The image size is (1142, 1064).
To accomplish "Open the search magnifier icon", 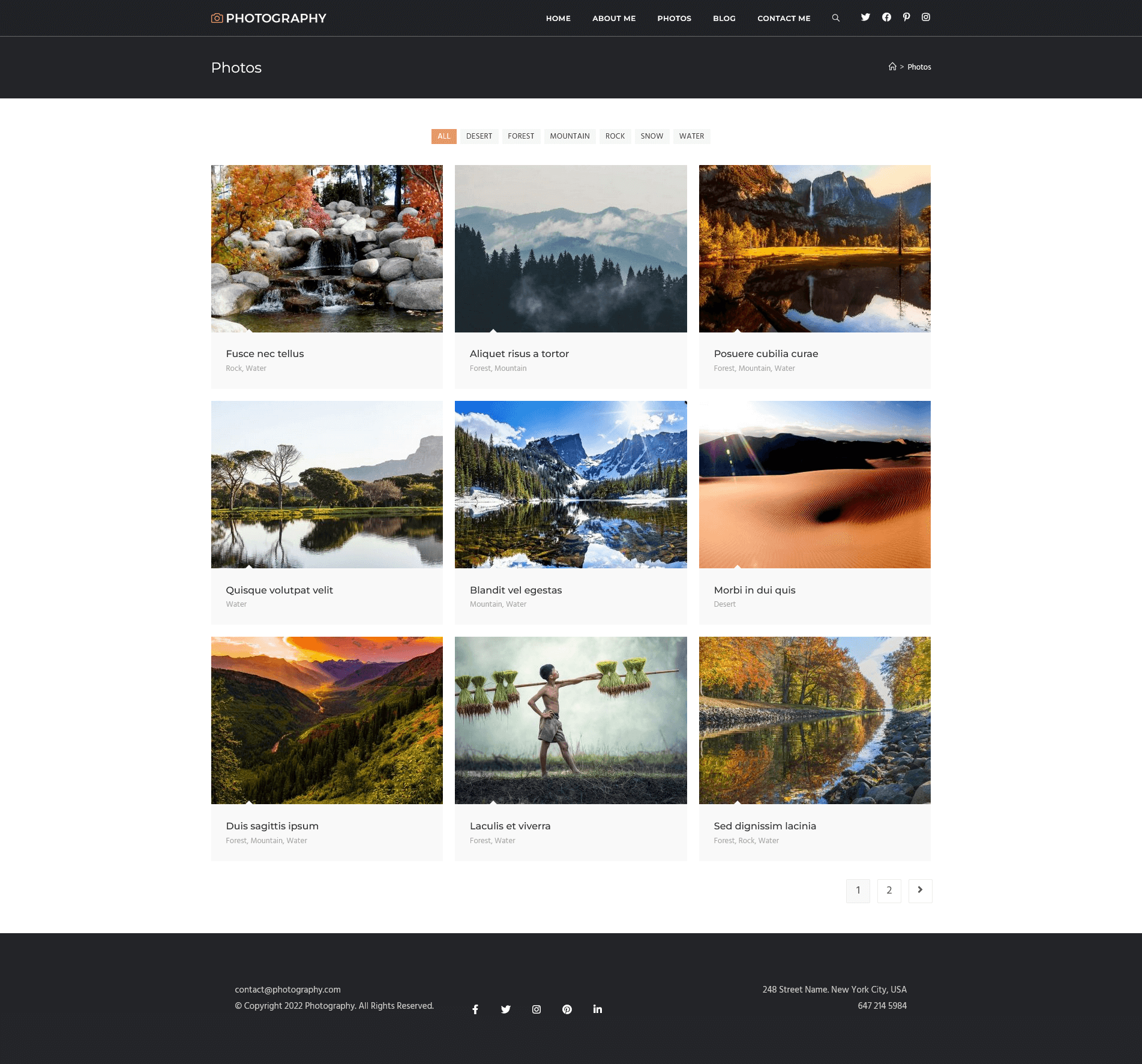I will coord(835,18).
